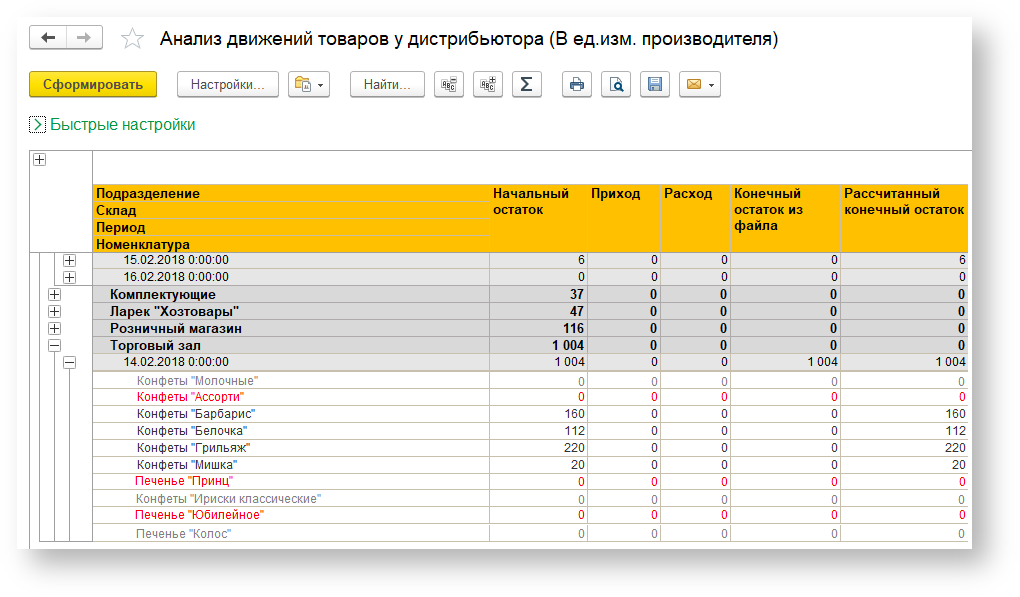1020x597 pixels.
Task: Open print preview icon
Action: (616, 85)
